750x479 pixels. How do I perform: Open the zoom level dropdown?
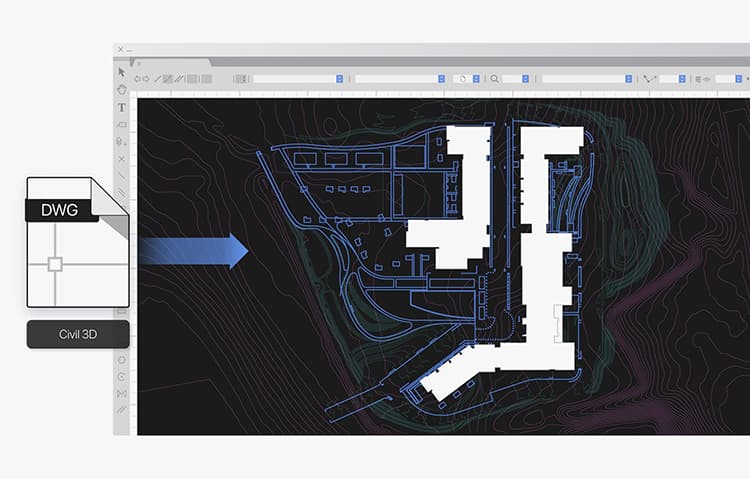[x=516, y=79]
